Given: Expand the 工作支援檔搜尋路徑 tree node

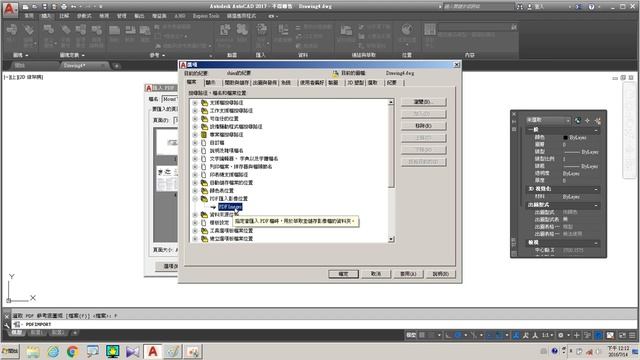Looking at the screenshot, I should [x=195, y=111].
